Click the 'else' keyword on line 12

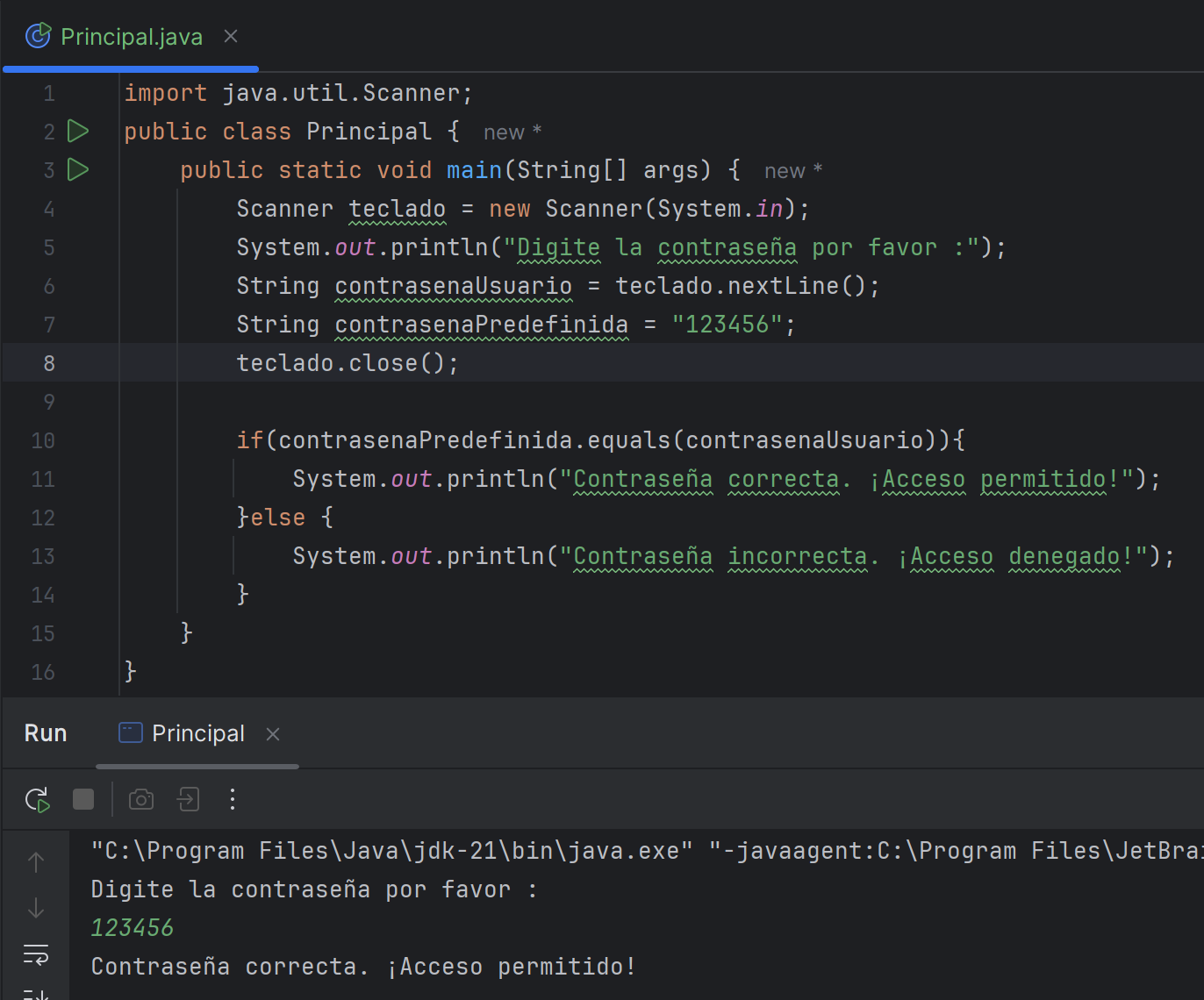278,518
